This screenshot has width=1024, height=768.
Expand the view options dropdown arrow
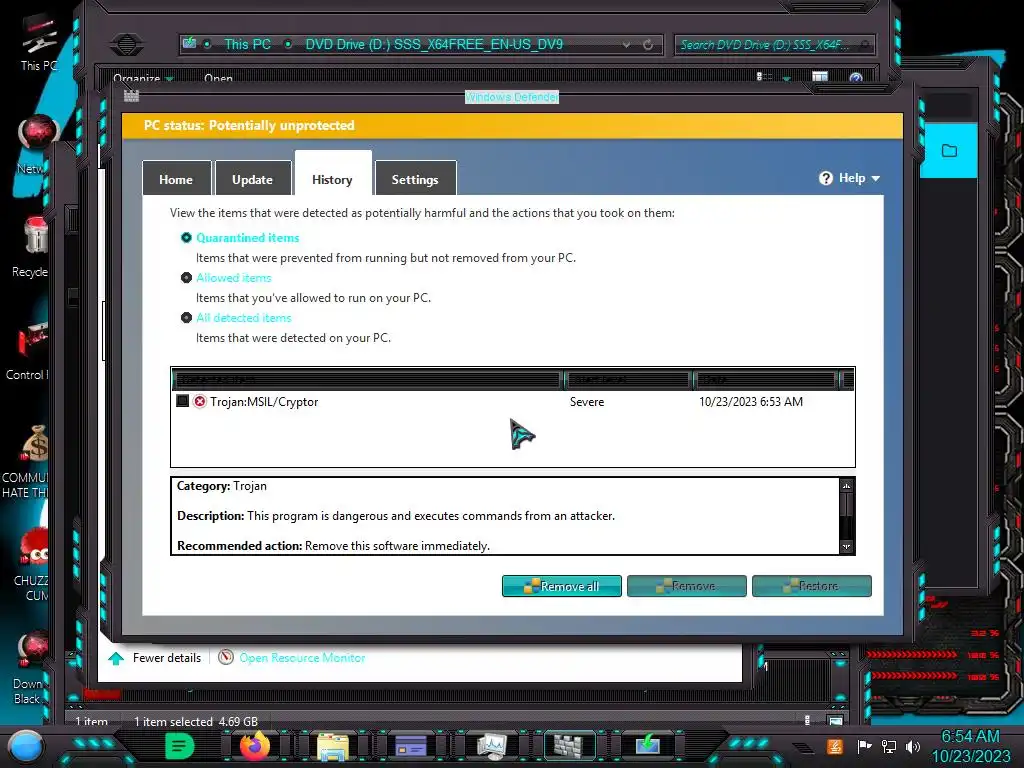[x=786, y=78]
